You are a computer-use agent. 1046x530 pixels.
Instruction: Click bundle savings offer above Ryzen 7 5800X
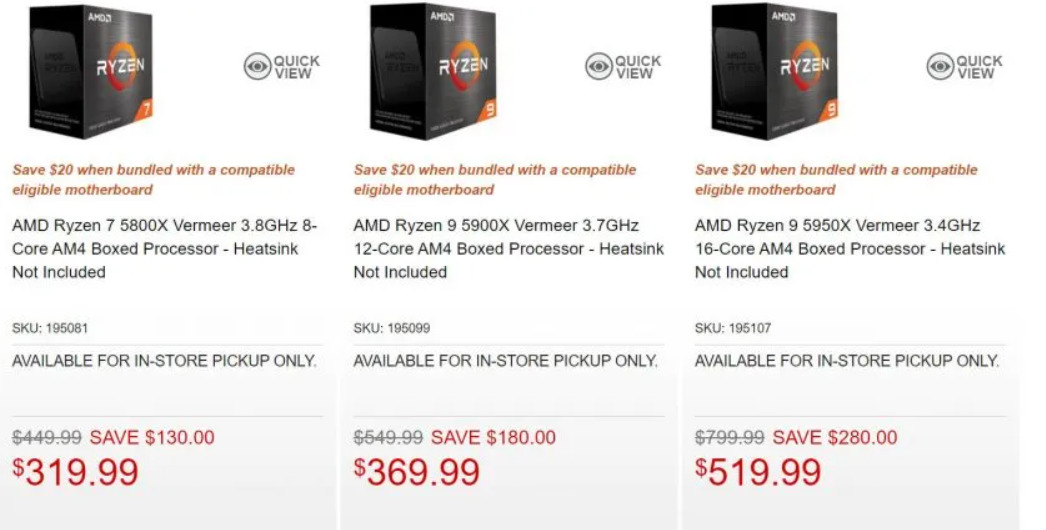coord(153,179)
